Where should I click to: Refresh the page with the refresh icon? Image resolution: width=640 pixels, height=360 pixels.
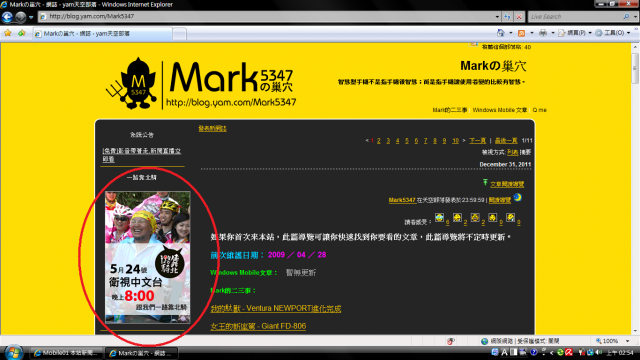pos(507,17)
